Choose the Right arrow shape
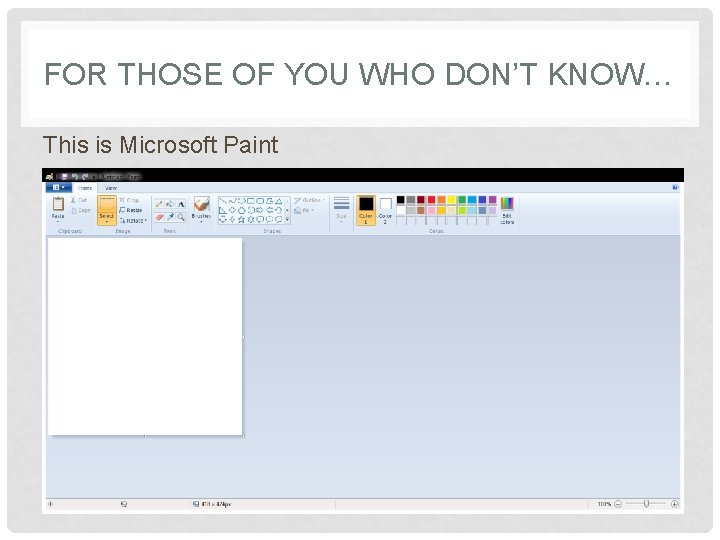This screenshot has height=540, width=720. [x=259, y=210]
